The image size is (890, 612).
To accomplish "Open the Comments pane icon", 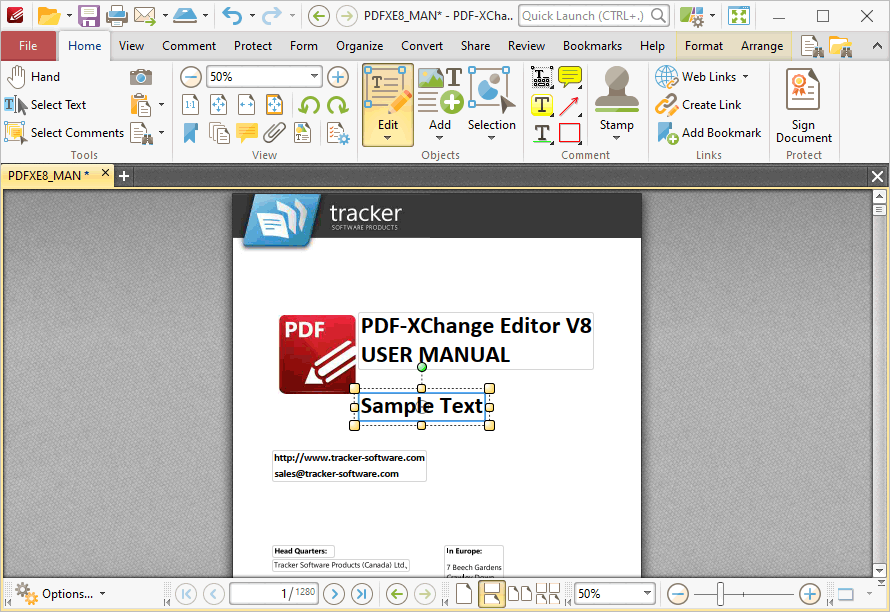I will 246,133.
